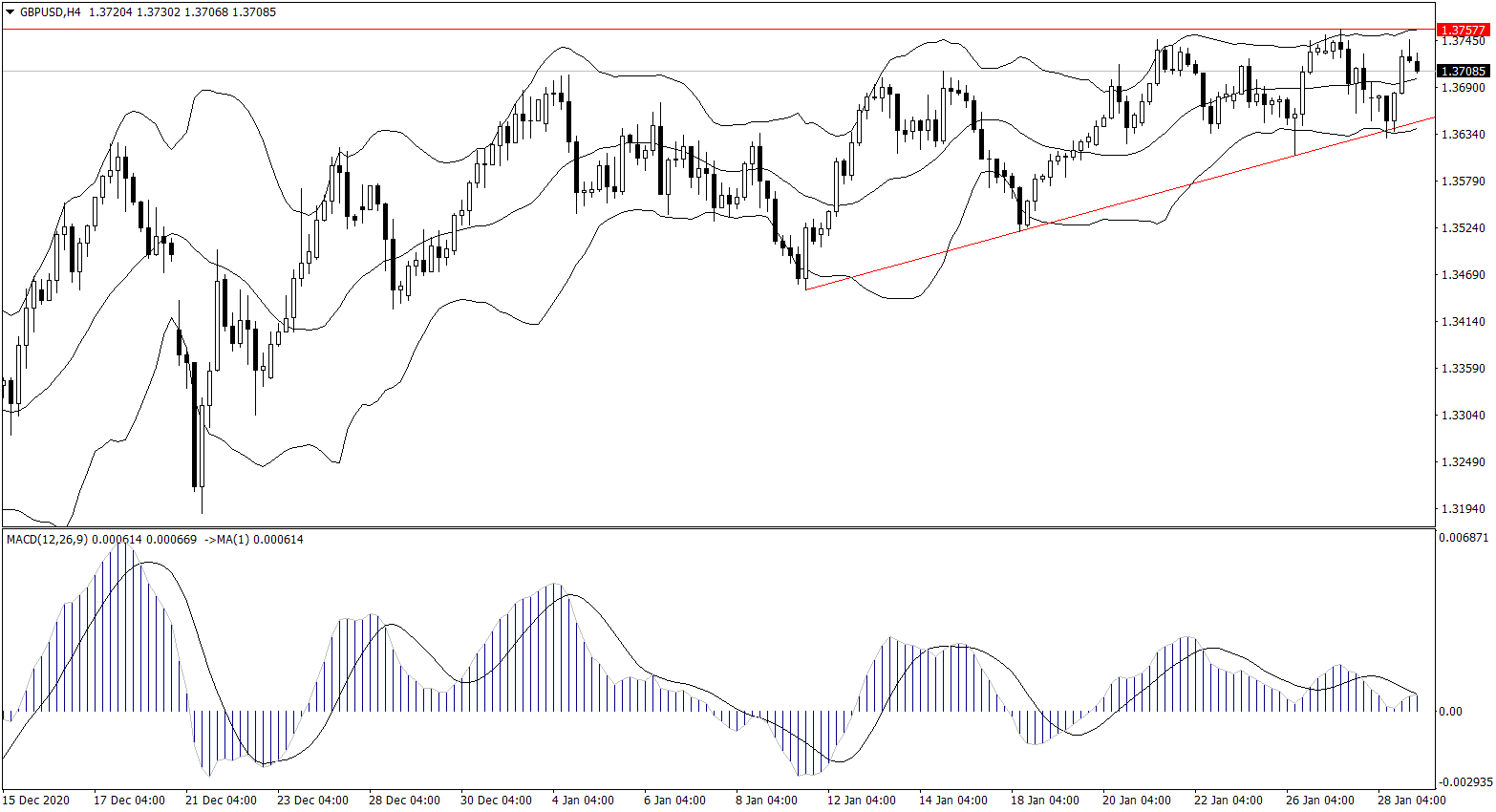Select the red horizontal resistance line
Viewport: 1496px width, 812px height.
pyautogui.click(x=669, y=30)
